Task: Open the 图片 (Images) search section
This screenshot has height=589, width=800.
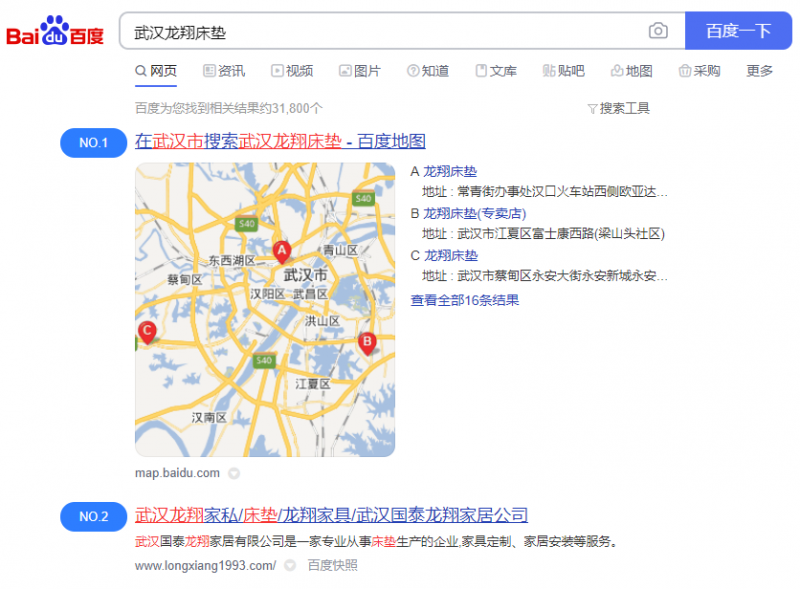Action: click(361, 71)
